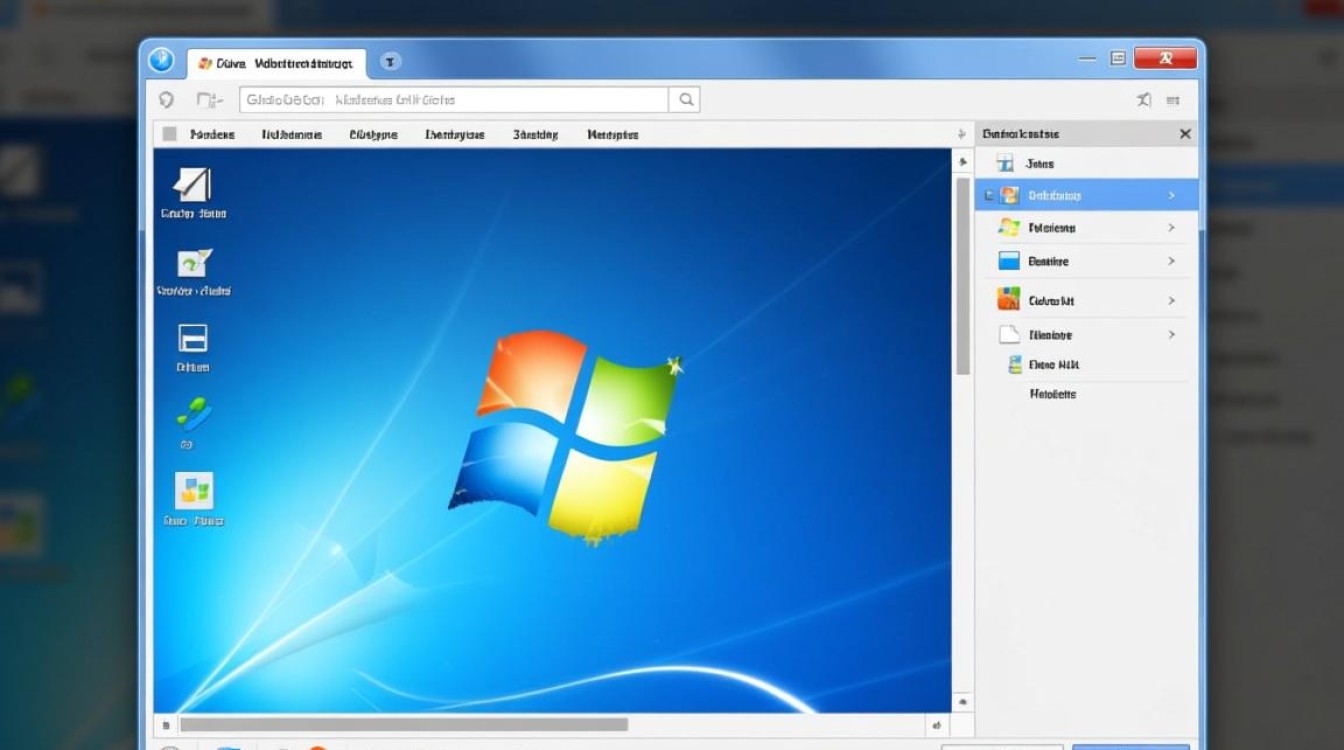Expand the Windows-flag item chevron in side panel
Viewport: 1344px width, 750px height.
pyautogui.click(x=1171, y=228)
